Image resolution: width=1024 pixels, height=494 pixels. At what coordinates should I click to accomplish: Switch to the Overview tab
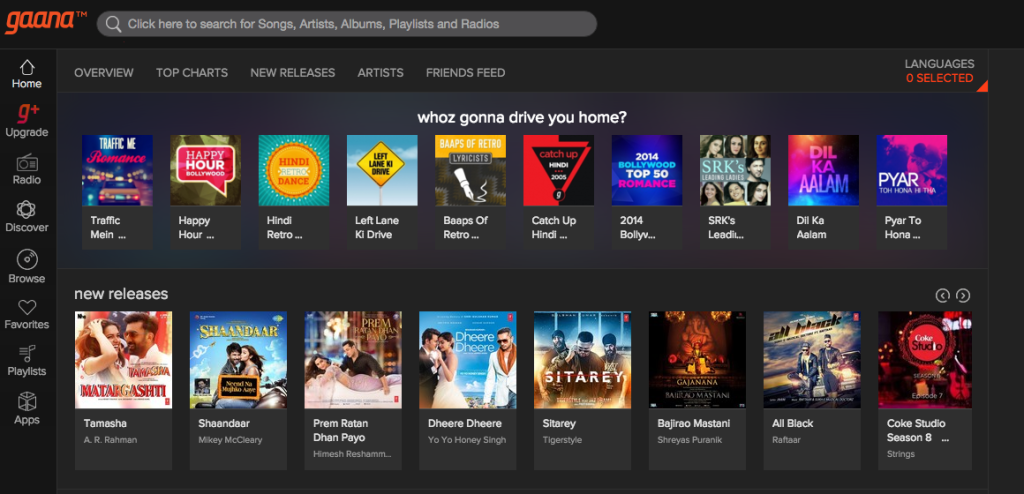coord(104,73)
